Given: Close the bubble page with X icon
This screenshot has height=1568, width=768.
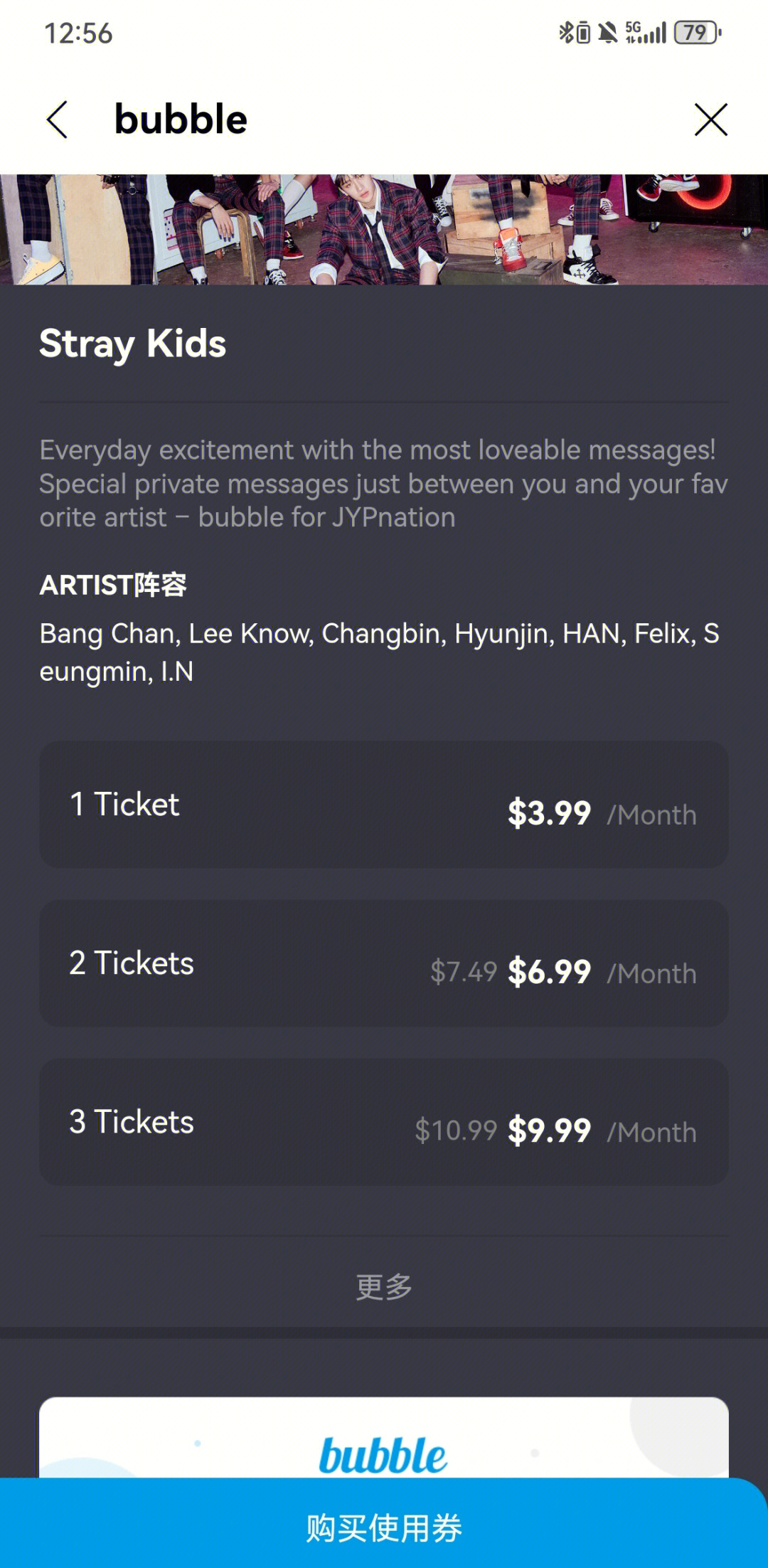Looking at the screenshot, I should 710,120.
